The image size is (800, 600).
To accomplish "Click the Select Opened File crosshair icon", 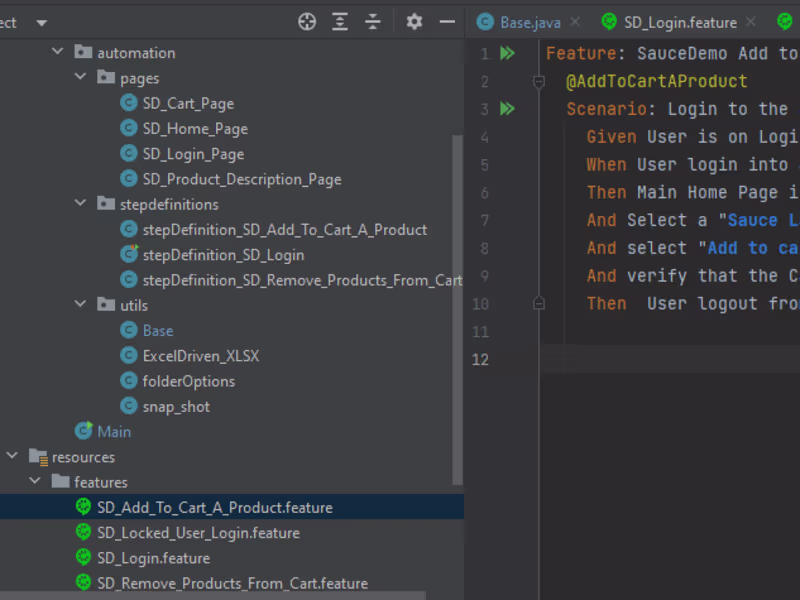I will click(x=307, y=22).
